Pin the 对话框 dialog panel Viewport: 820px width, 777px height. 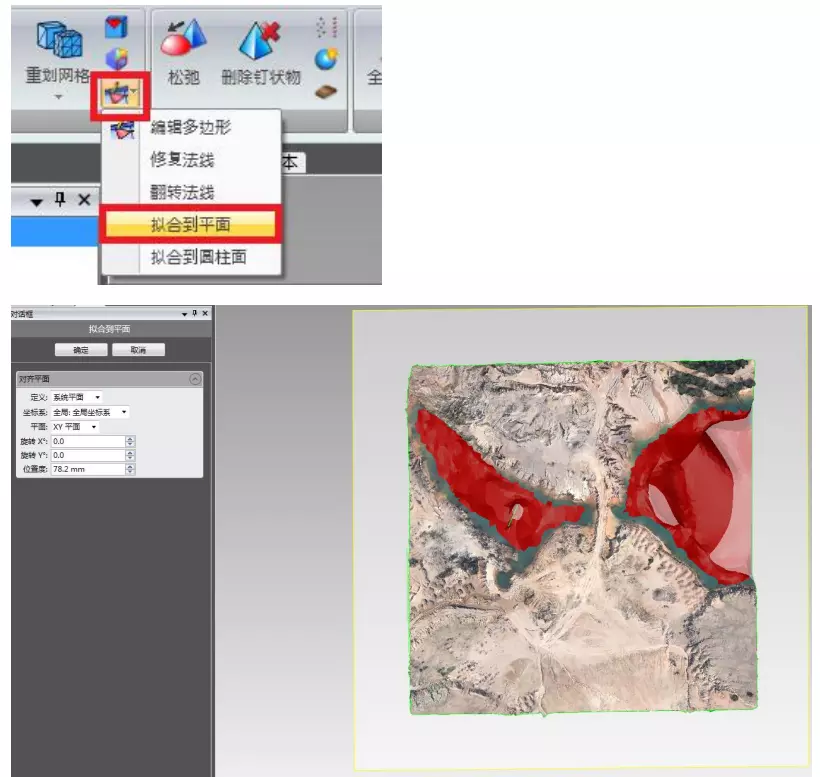(x=194, y=314)
